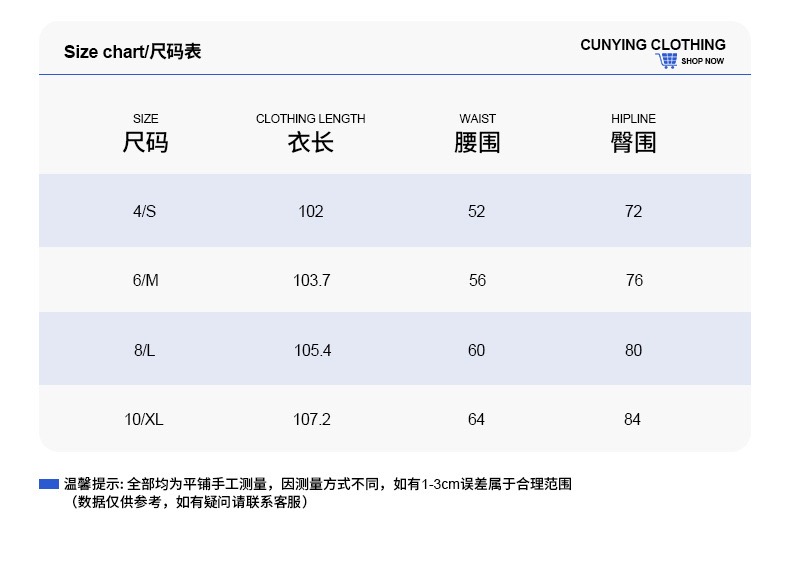Select the SIZE 尺码 column header

(145, 133)
